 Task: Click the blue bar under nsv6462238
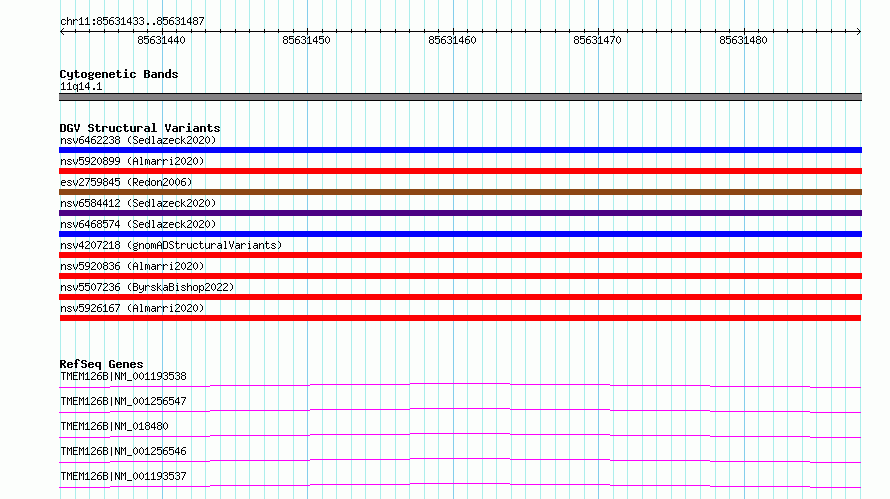pyautogui.click(x=460, y=150)
